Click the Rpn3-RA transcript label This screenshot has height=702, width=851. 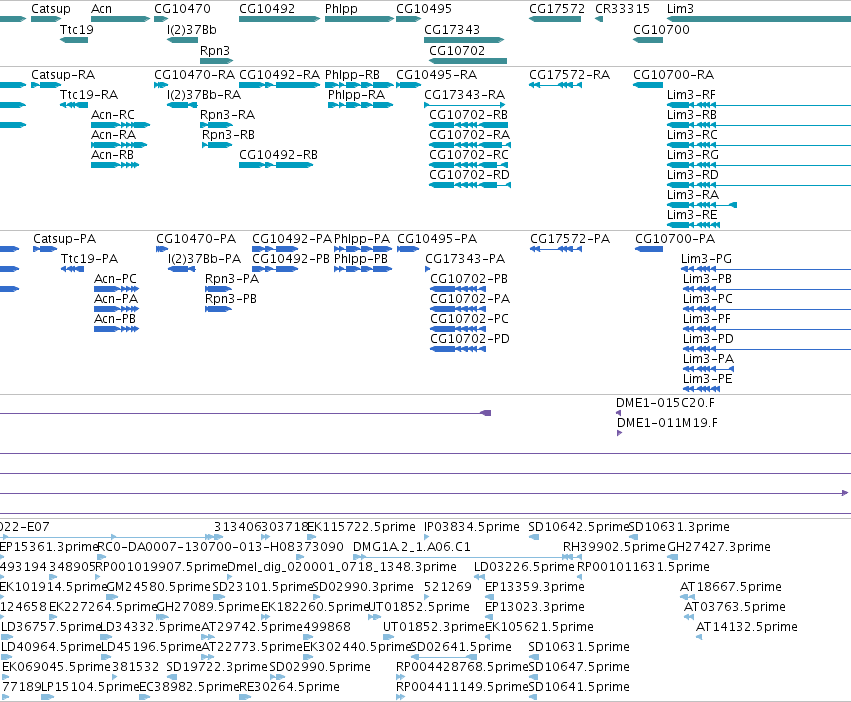(227, 115)
